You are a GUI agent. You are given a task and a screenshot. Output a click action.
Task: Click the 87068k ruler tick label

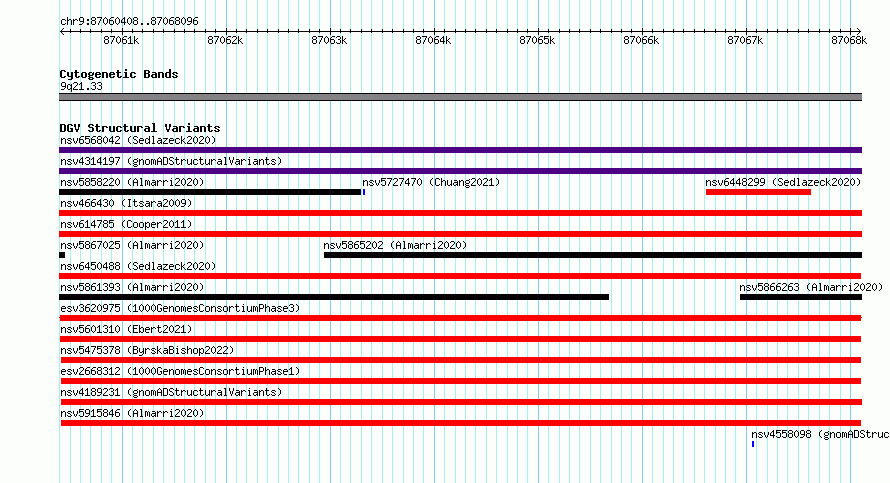pyautogui.click(x=849, y=41)
